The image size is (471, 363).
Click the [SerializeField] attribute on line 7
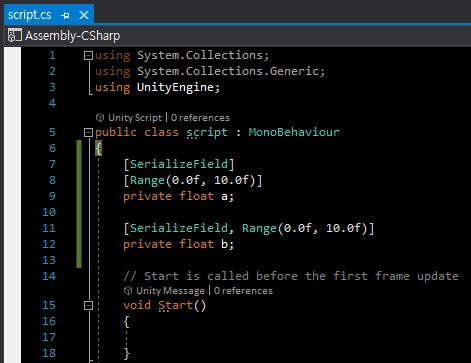(179, 164)
